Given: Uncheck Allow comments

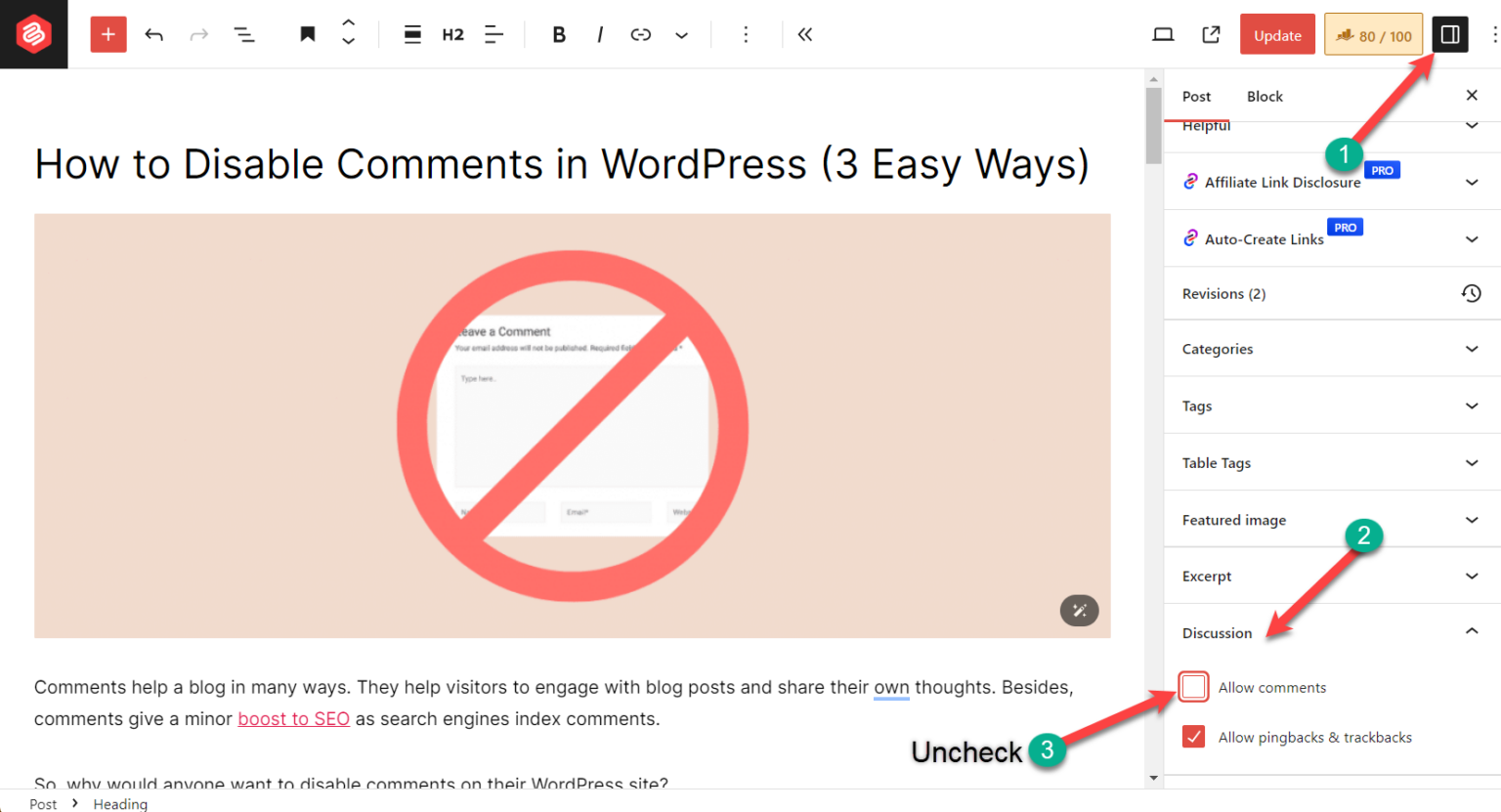Looking at the screenshot, I should tap(1193, 686).
